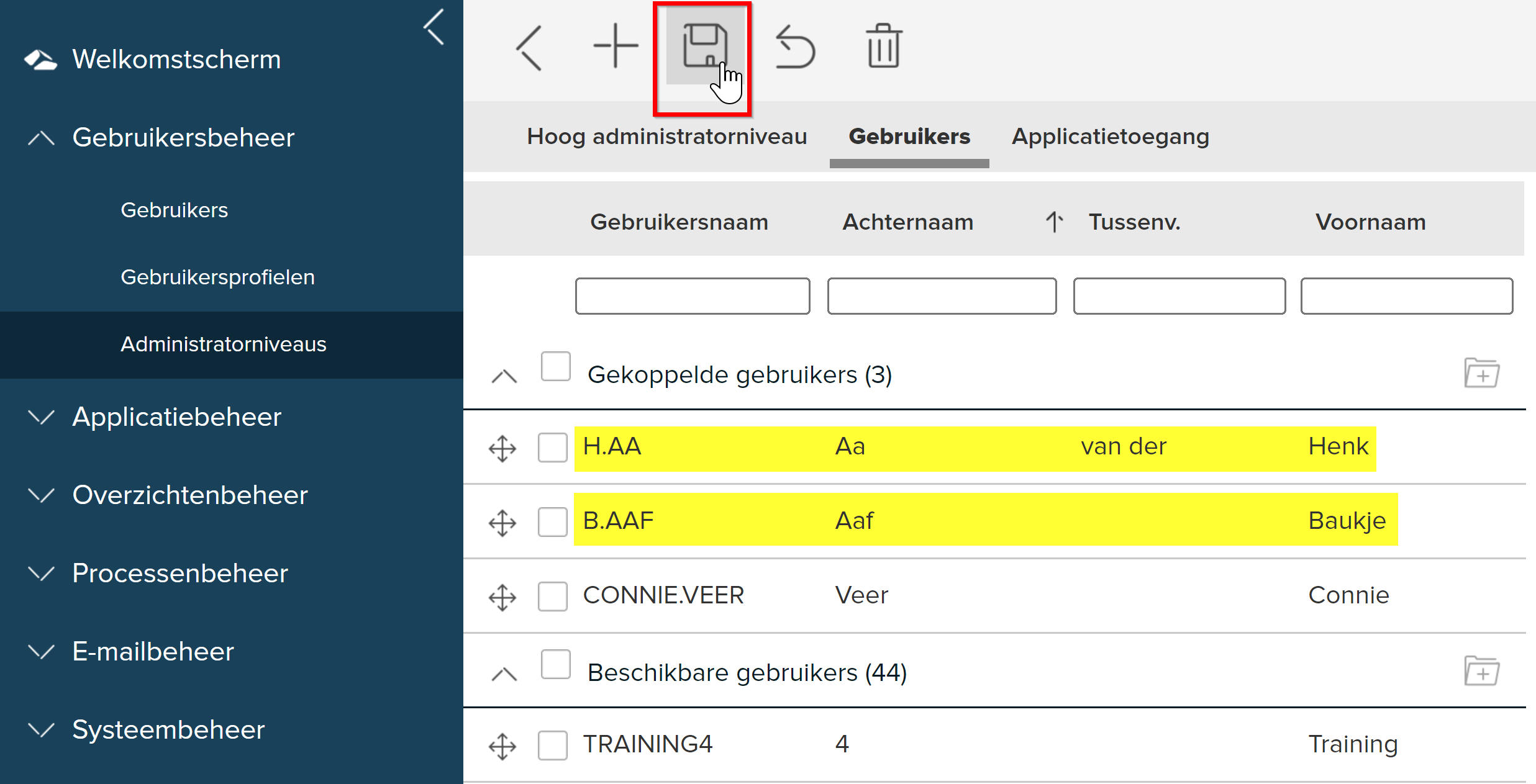The height and width of the screenshot is (784, 1536).
Task: Click the surname Aaf
Action: 854,521
